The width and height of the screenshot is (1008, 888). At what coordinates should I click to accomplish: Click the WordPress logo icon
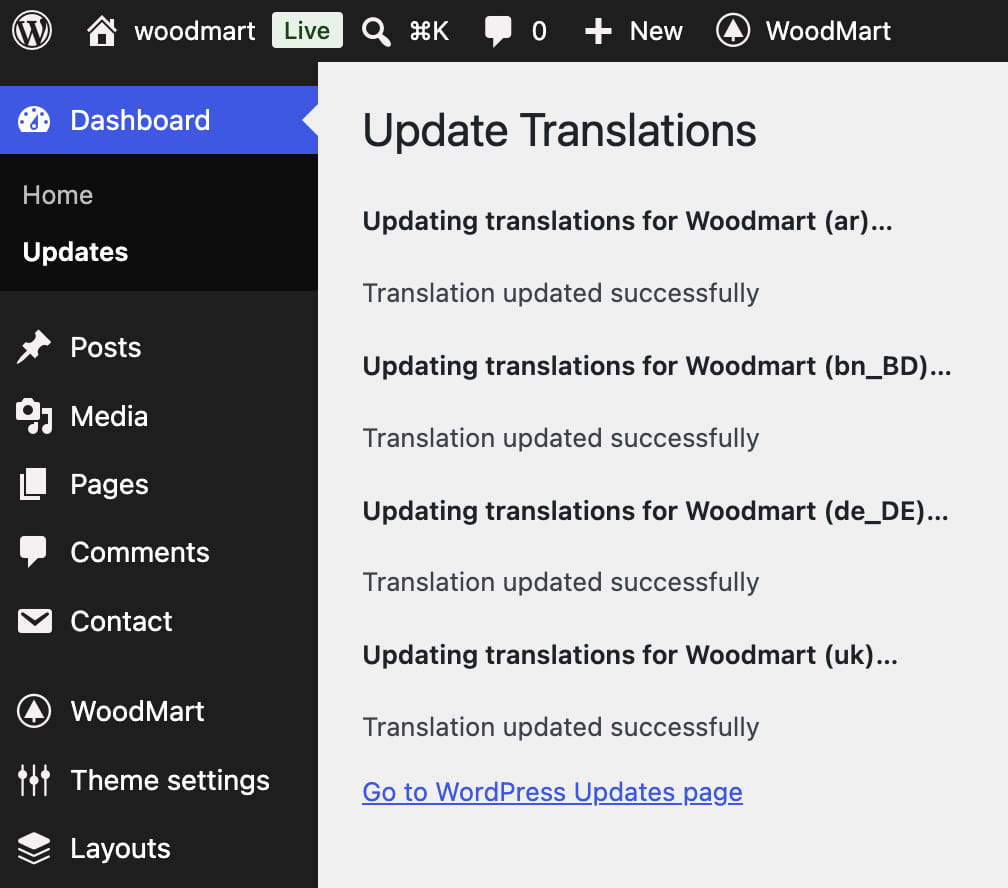coord(32,30)
